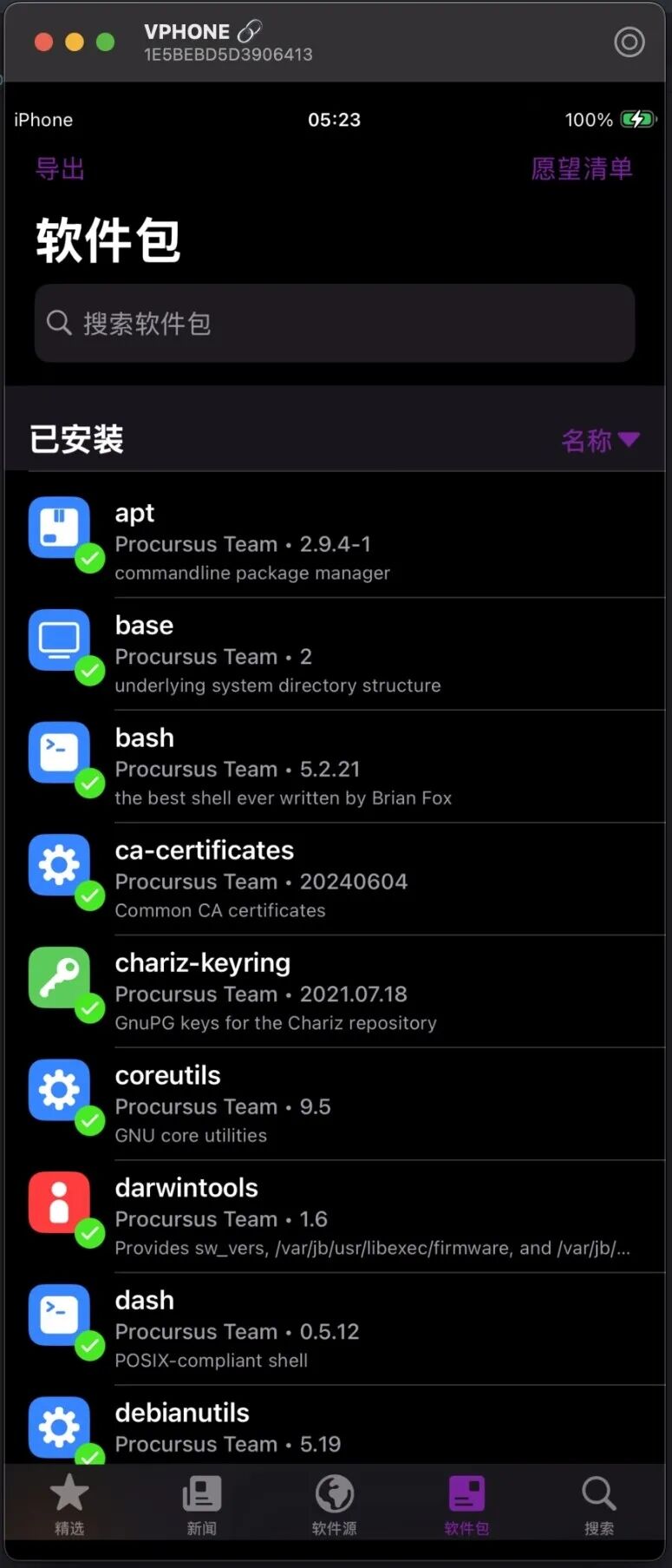Open the darwintools package name
Image resolution: width=672 pixels, height=1568 pixels.
(186, 1188)
